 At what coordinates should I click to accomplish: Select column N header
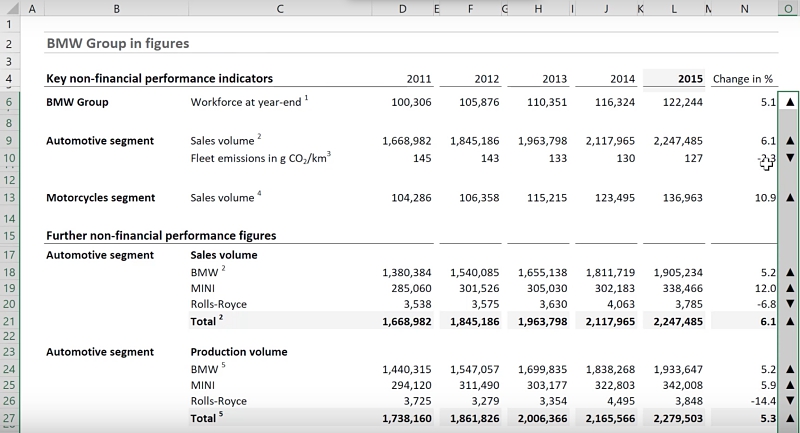click(x=745, y=9)
